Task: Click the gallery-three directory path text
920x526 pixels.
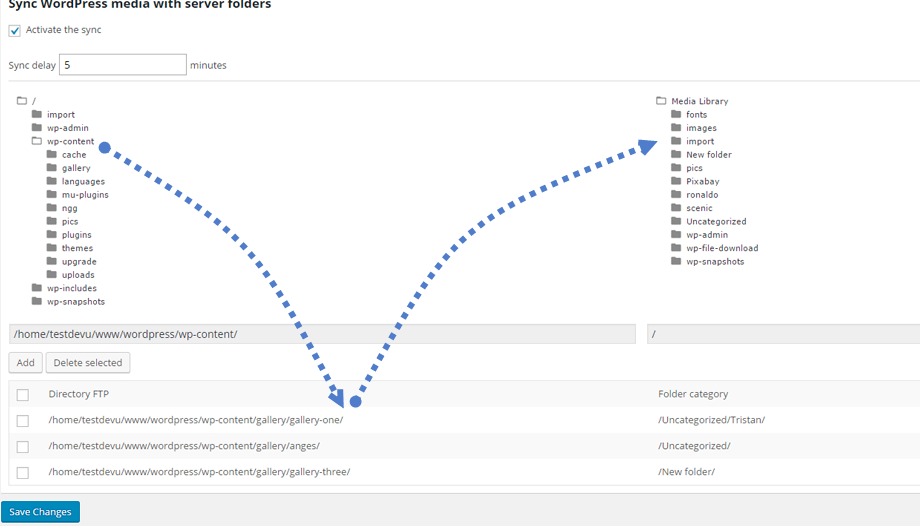Action: pos(199,471)
